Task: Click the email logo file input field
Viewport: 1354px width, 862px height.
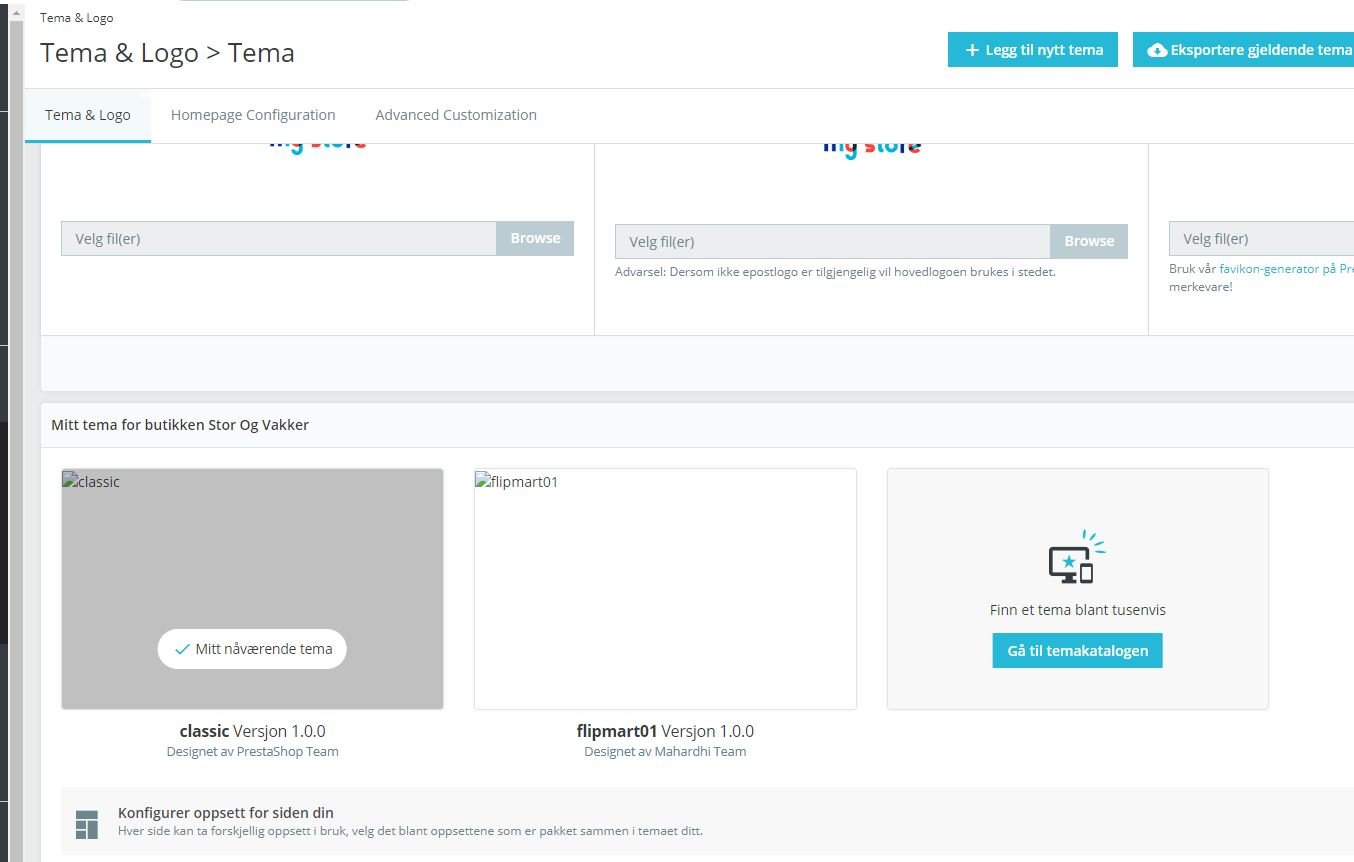Action: [x=833, y=241]
